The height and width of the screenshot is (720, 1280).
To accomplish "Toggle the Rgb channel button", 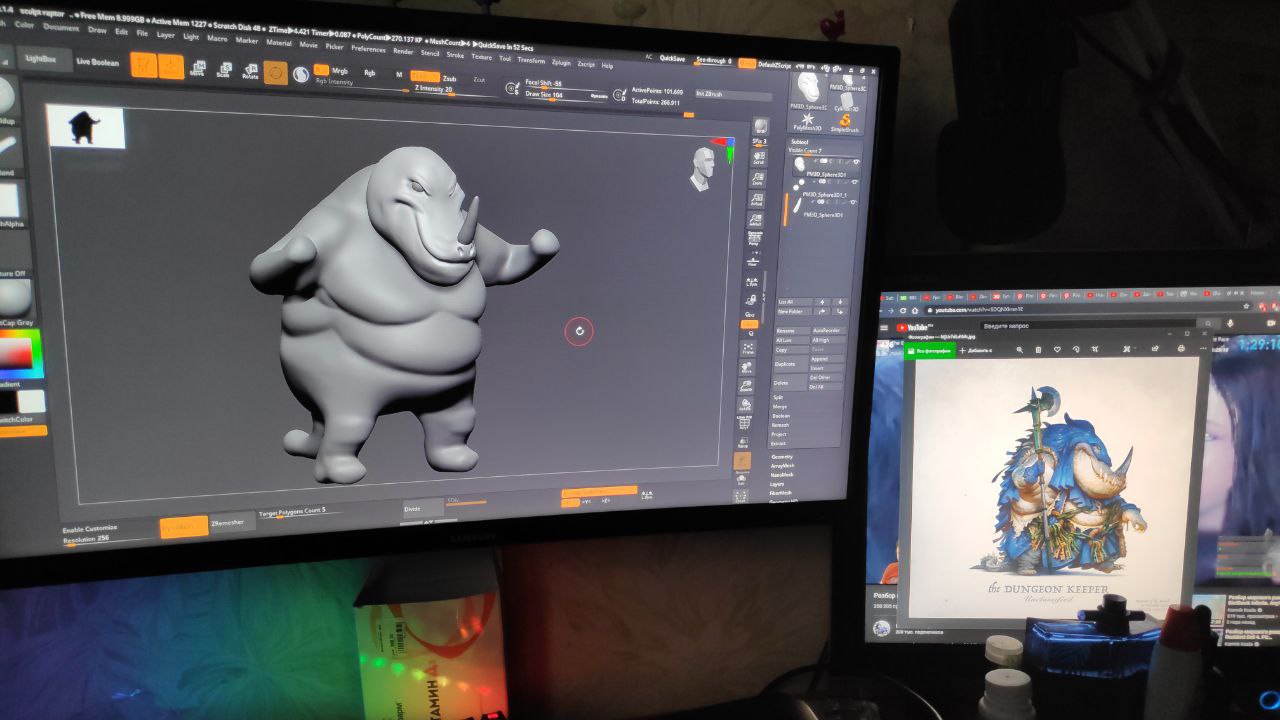I will coord(370,72).
